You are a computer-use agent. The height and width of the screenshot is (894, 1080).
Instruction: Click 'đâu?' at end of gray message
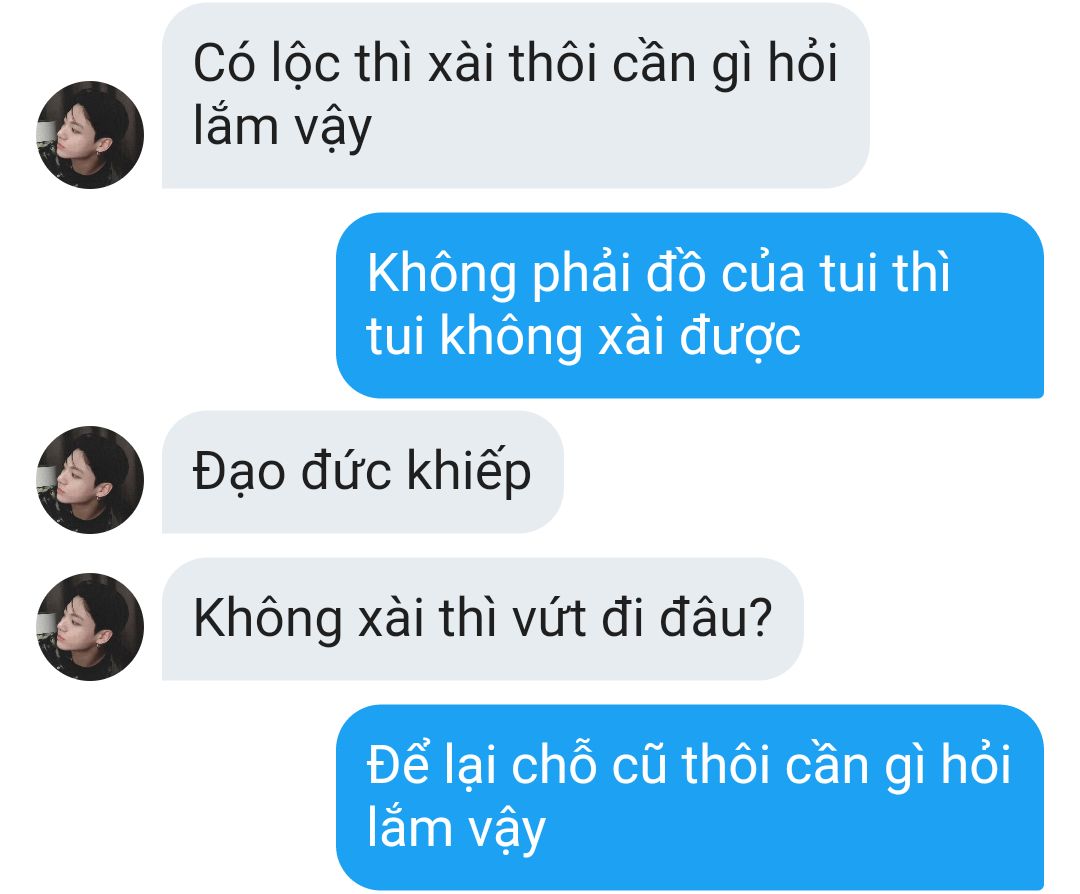click(x=716, y=618)
